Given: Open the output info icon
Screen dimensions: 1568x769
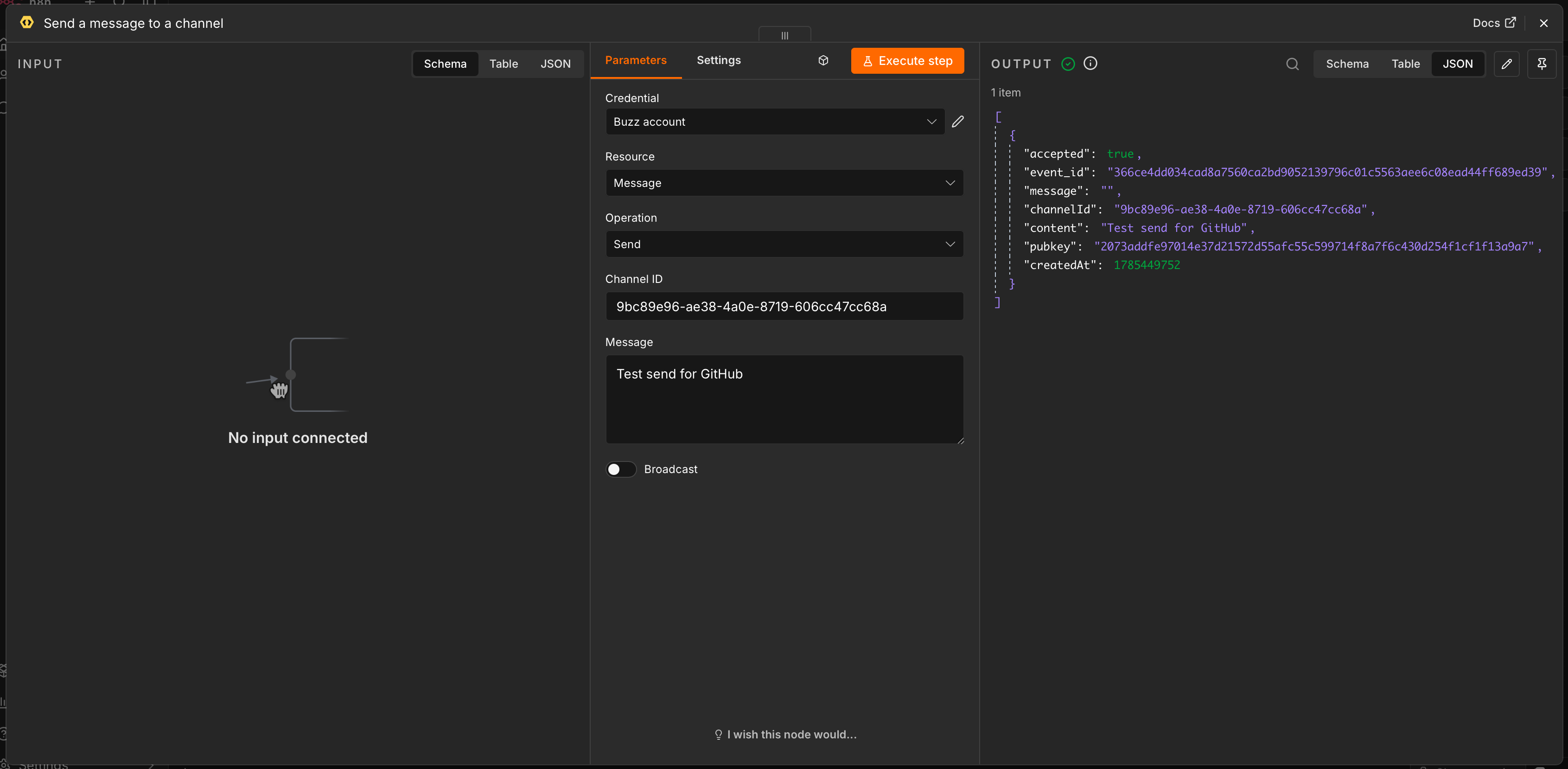Looking at the screenshot, I should pos(1090,64).
